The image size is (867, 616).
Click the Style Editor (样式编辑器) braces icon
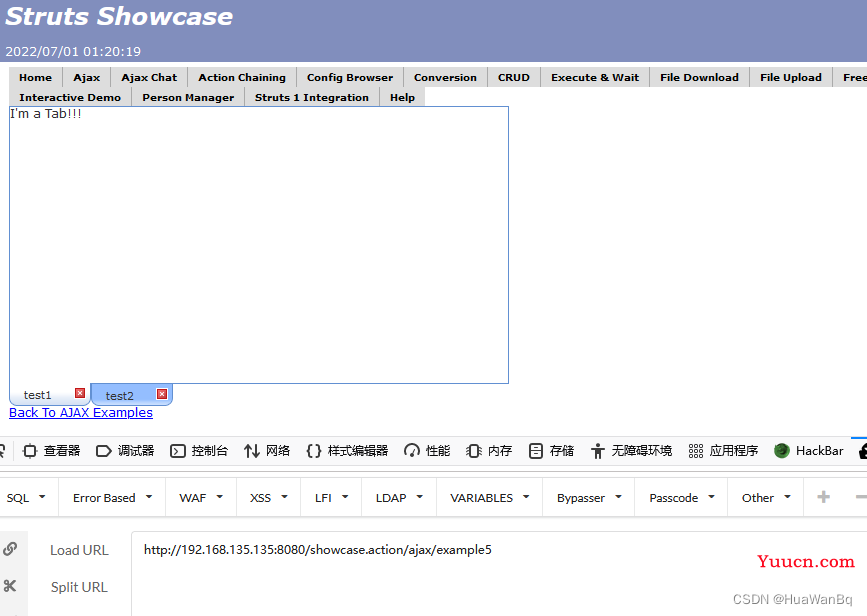314,451
